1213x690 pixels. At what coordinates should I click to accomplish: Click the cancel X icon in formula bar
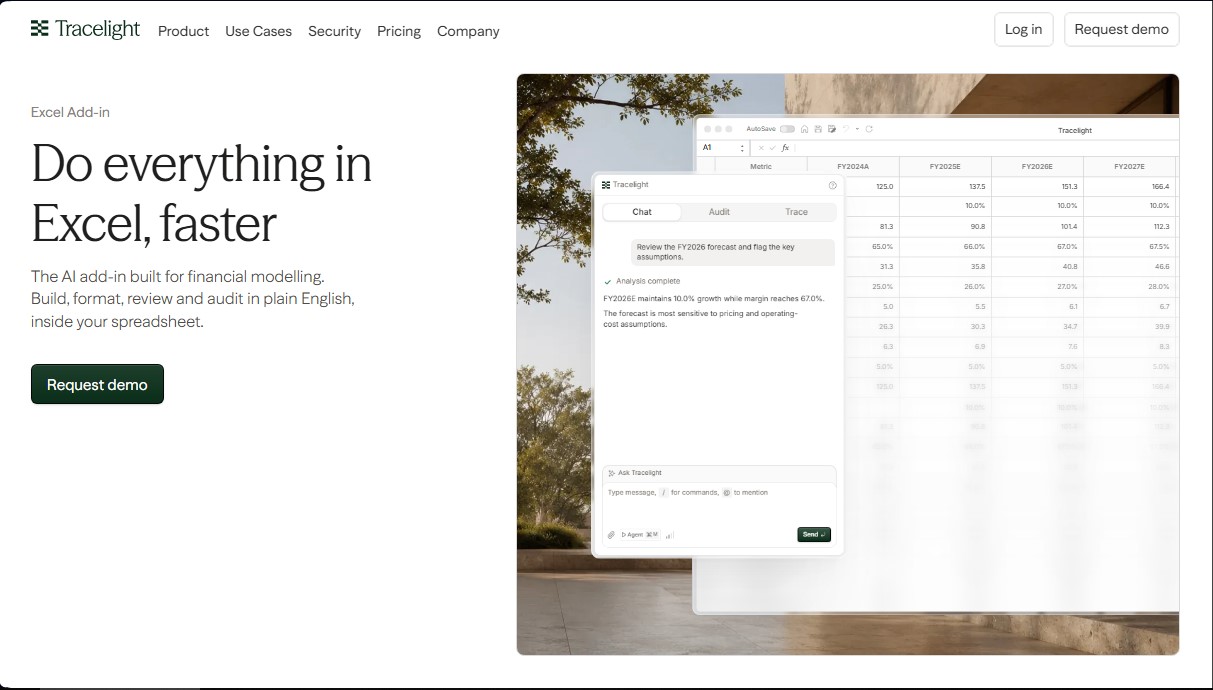coord(761,148)
